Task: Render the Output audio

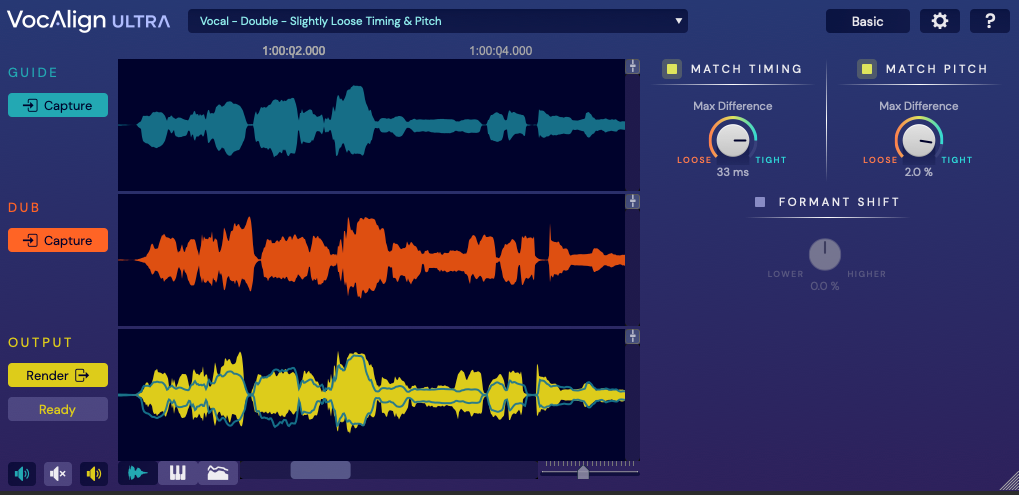Action: click(x=58, y=375)
